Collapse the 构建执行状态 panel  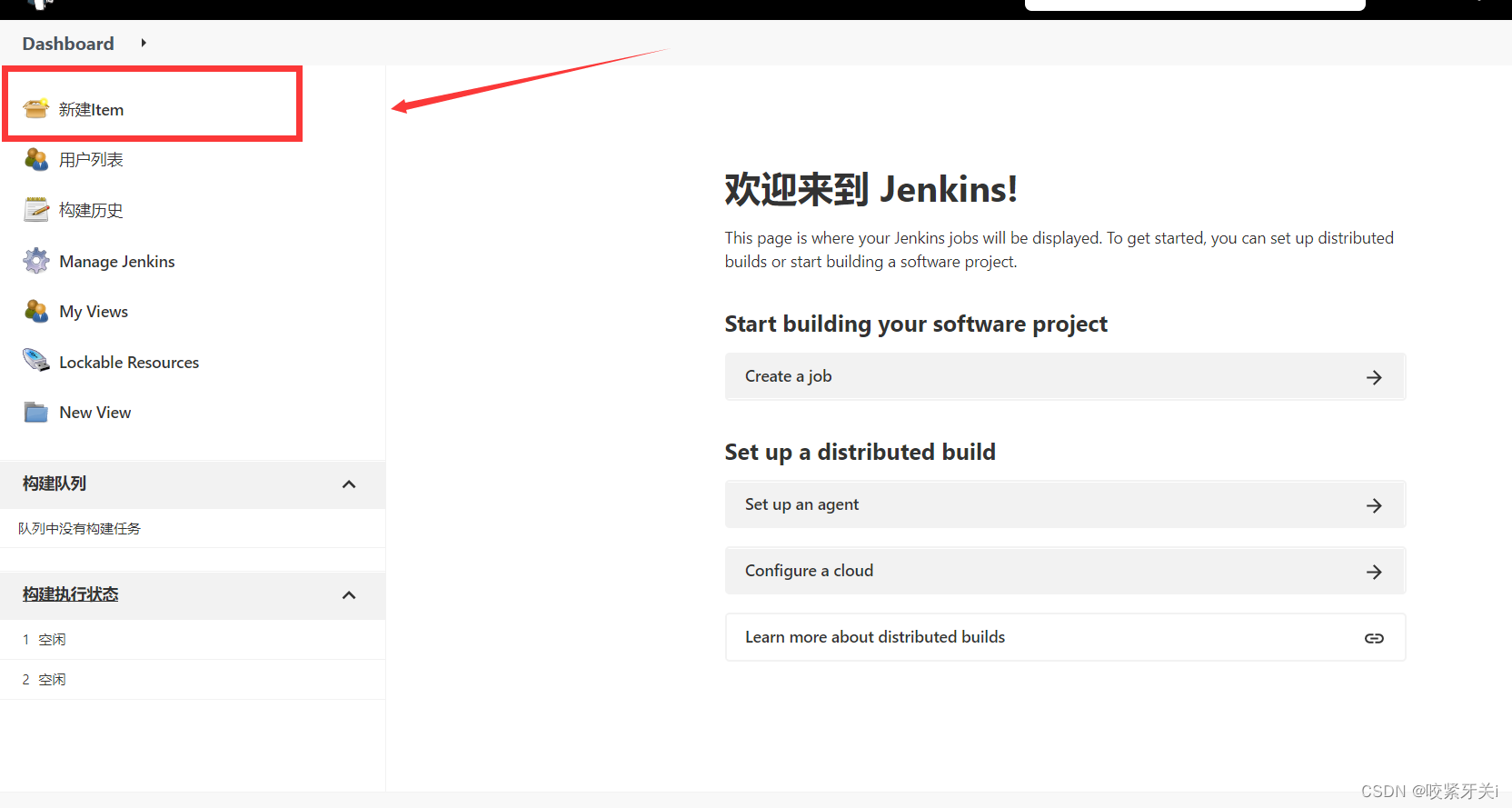pyautogui.click(x=349, y=595)
